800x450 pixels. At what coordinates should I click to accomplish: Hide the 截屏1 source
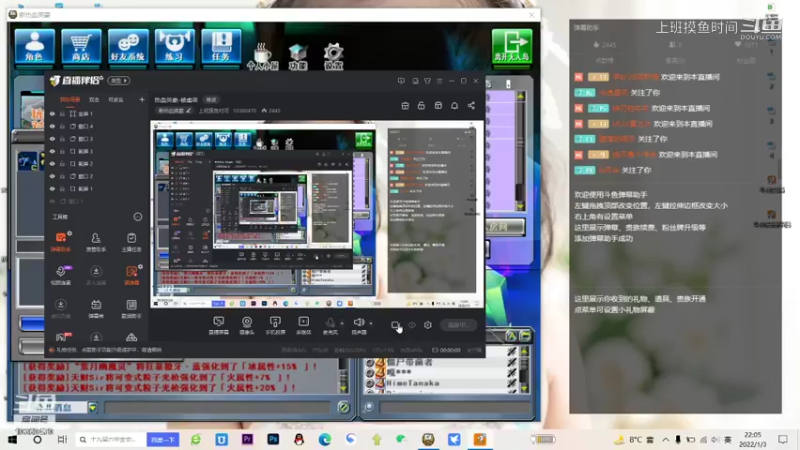tap(52, 189)
